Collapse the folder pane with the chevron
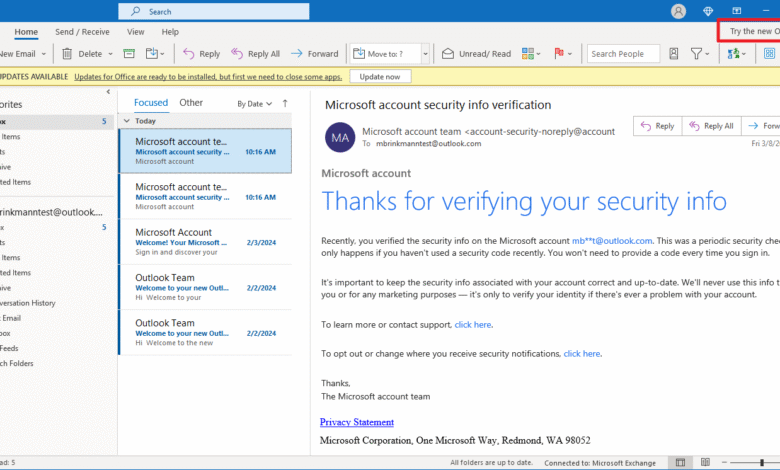 [108, 92]
